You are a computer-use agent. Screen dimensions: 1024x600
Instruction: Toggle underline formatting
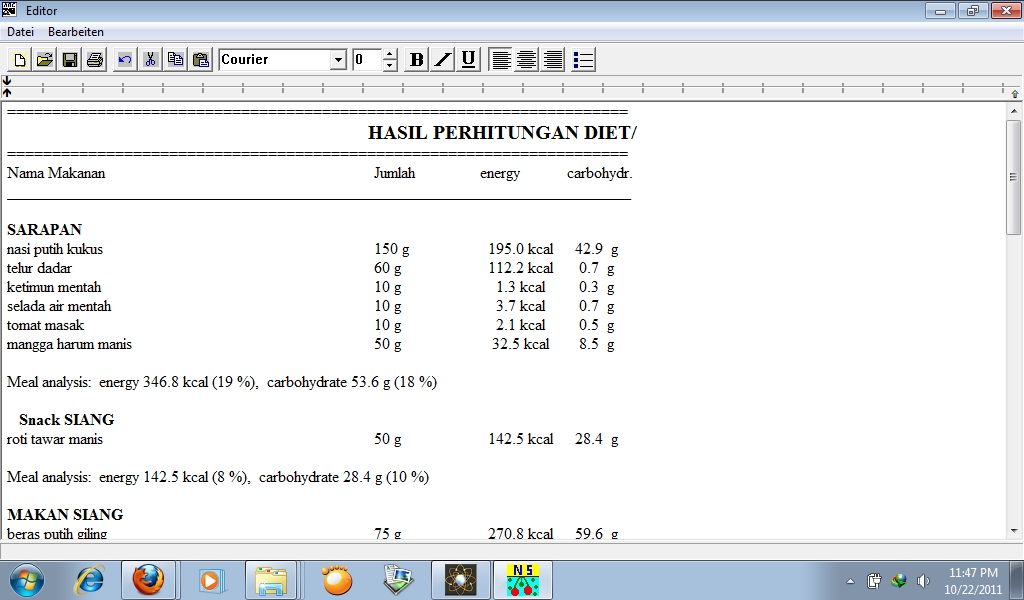467,59
